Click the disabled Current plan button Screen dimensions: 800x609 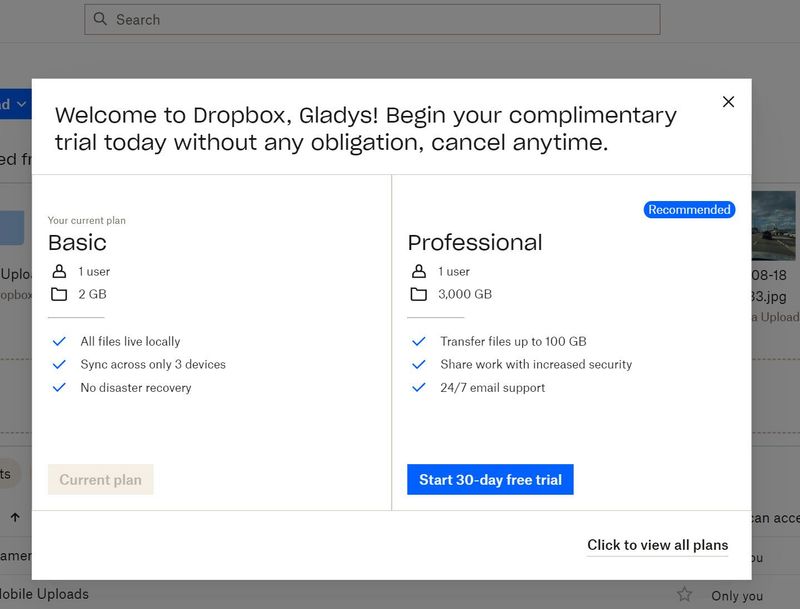[100, 480]
